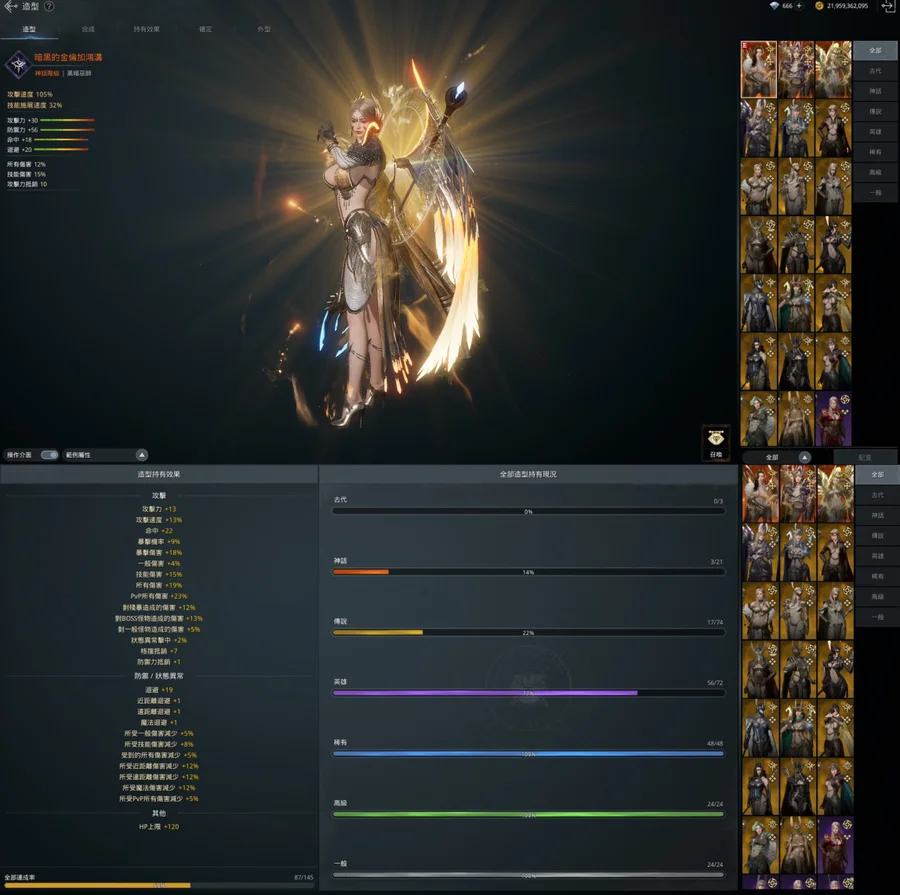The image size is (900, 895).
Task: Click the 全部造型持有現況 panel header
Action: point(528,474)
